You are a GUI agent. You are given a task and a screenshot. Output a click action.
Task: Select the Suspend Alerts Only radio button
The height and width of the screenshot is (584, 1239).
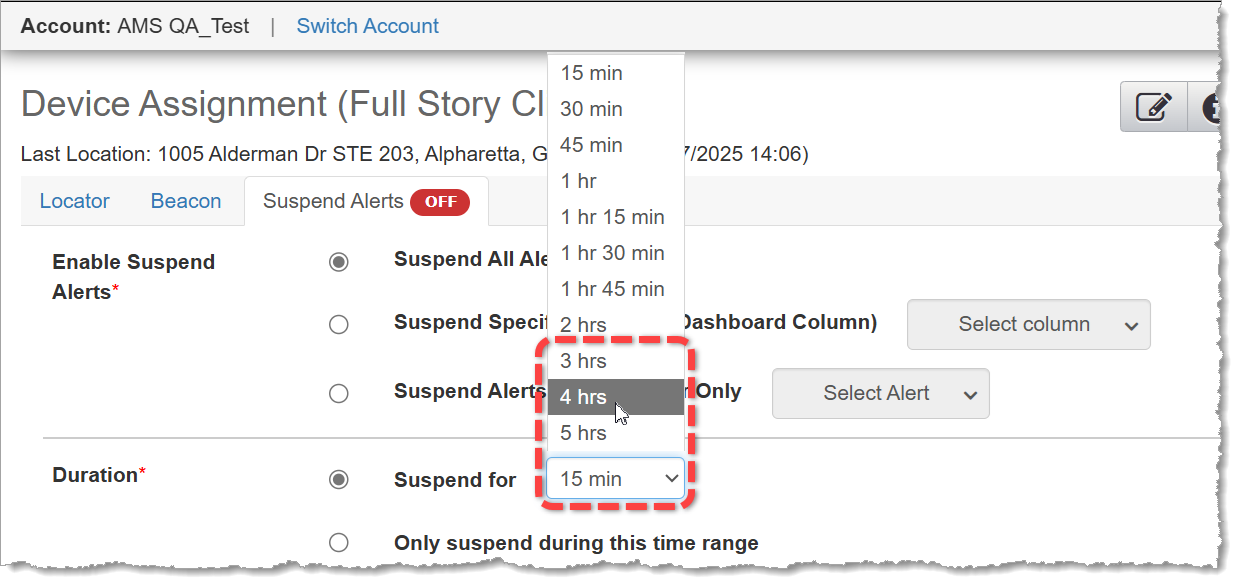(x=339, y=393)
